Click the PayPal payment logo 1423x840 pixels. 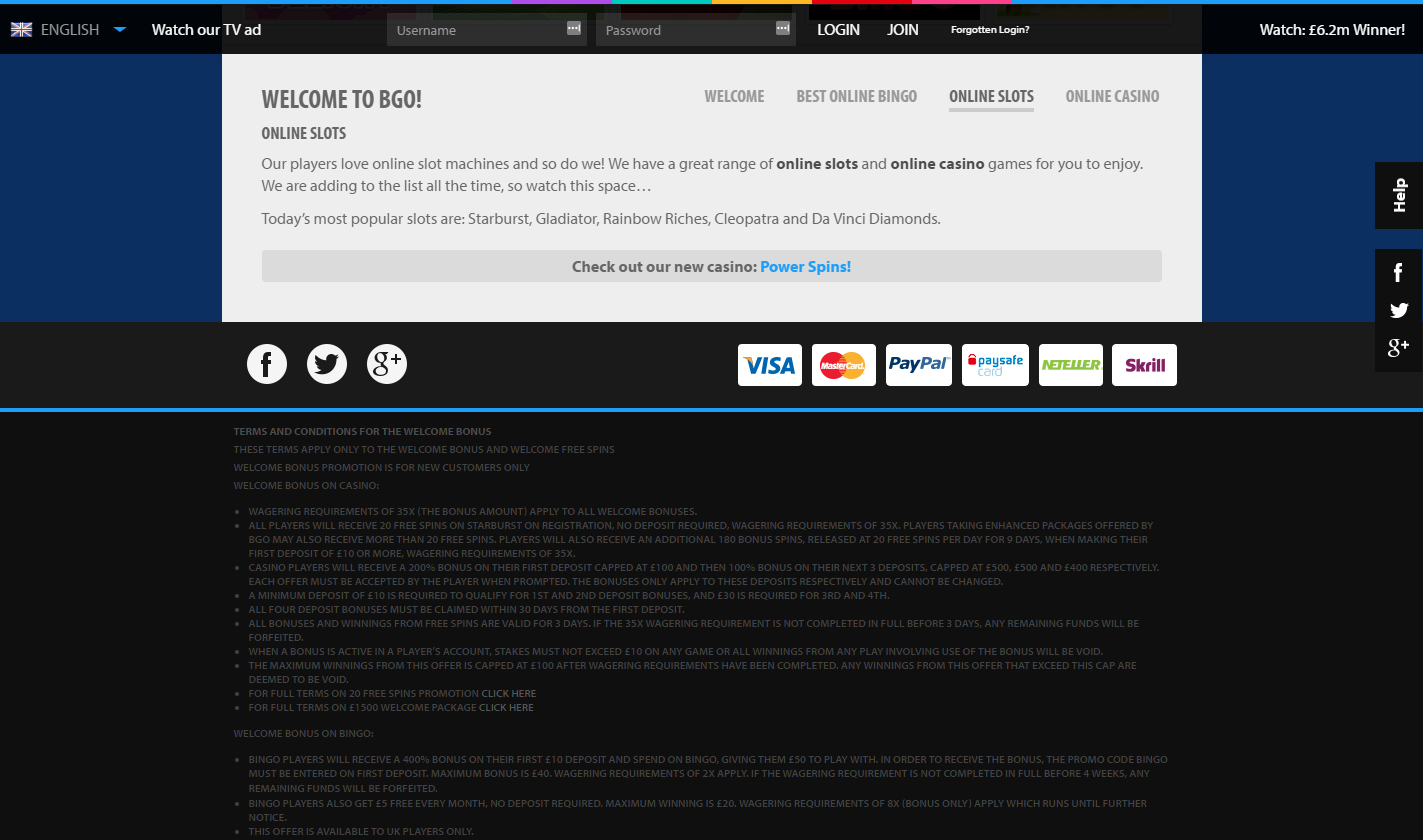pyautogui.click(x=919, y=365)
